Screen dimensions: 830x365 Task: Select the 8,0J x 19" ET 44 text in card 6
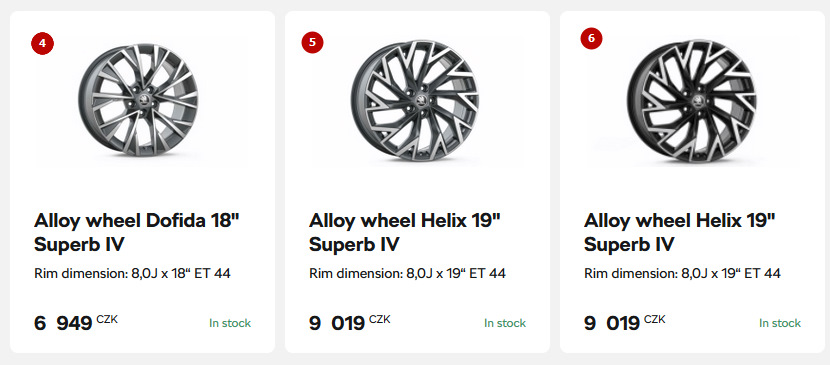(x=731, y=273)
